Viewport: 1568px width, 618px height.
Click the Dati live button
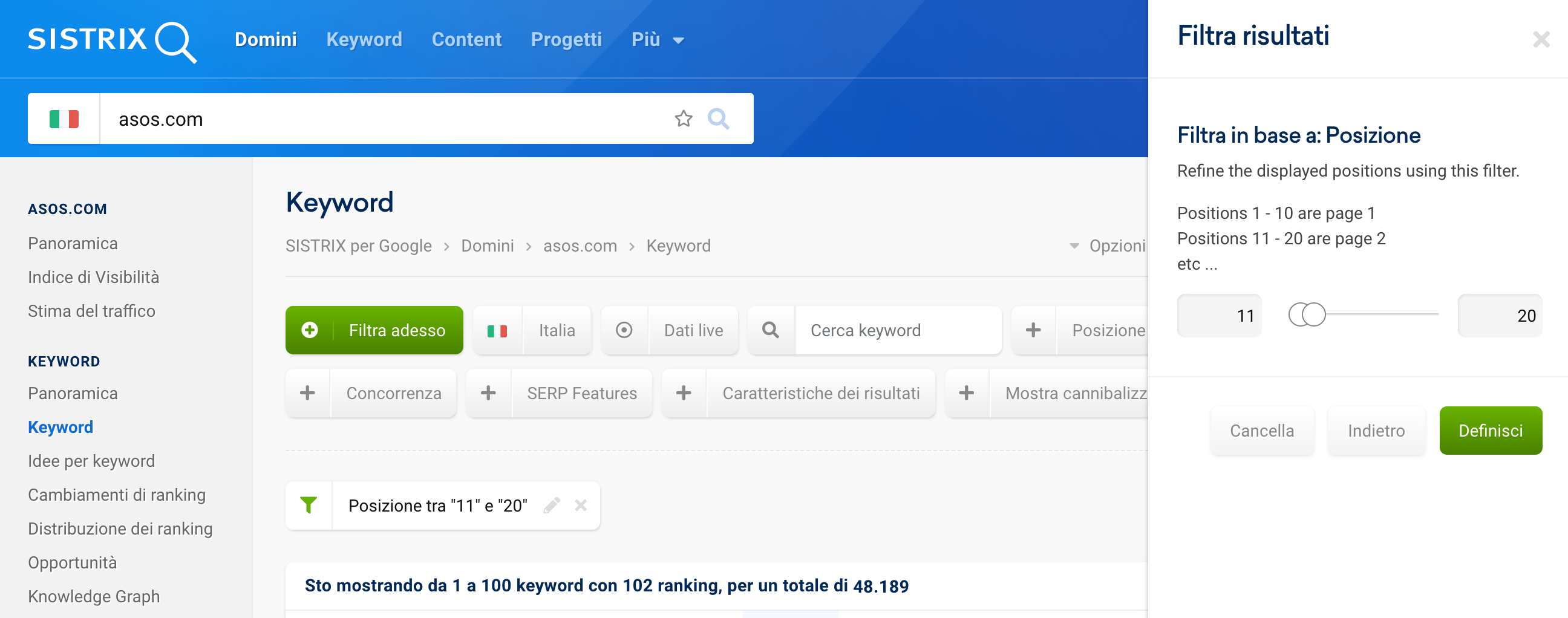670,330
